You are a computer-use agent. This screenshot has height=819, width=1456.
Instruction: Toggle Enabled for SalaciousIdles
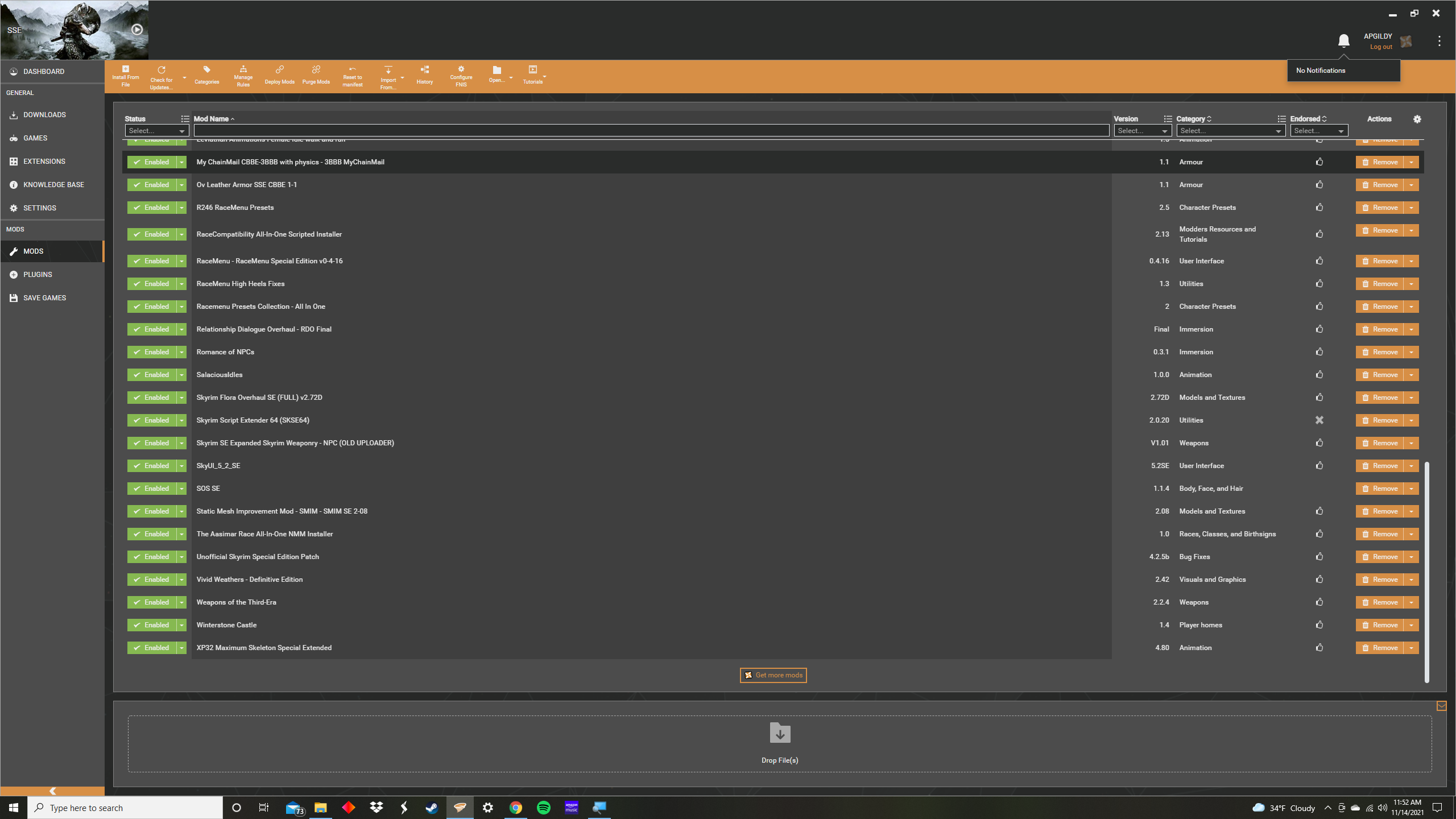[x=151, y=374]
